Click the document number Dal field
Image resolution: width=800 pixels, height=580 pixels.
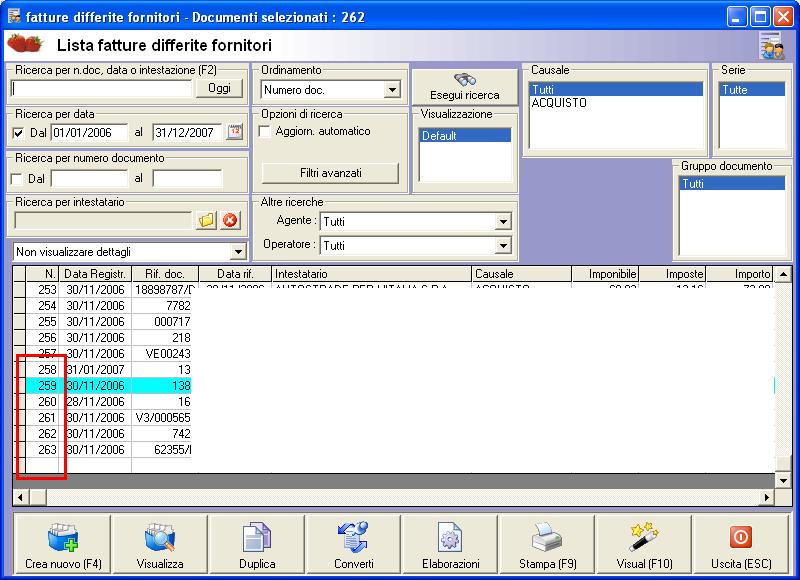(89, 179)
